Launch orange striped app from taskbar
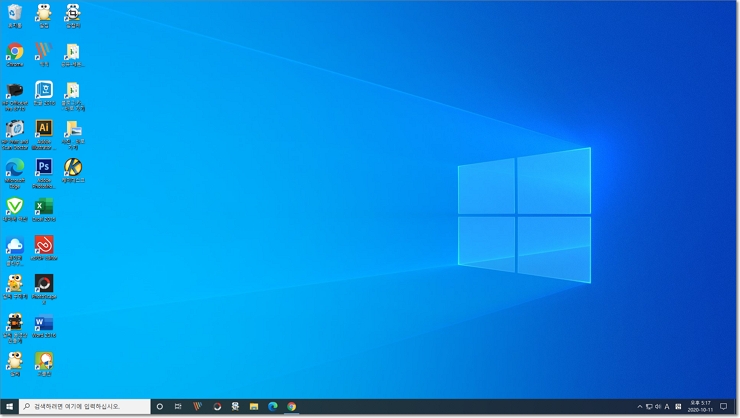740x418 pixels. click(197, 406)
